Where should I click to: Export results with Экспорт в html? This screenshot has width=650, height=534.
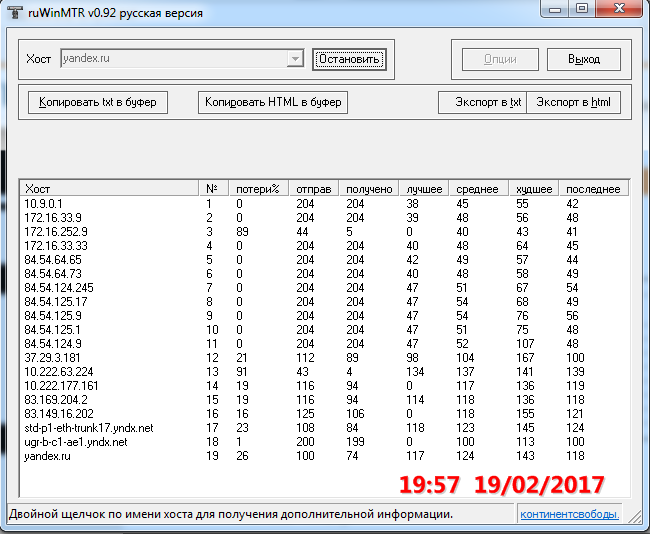tap(573, 102)
